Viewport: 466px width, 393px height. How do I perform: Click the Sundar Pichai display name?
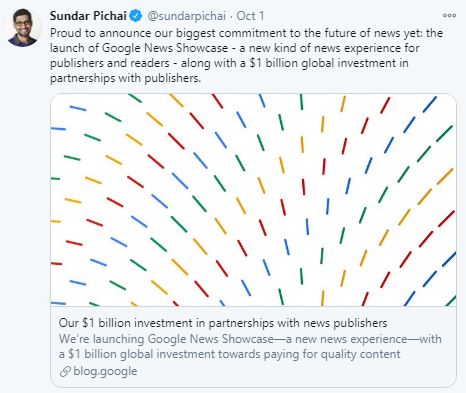(x=88, y=16)
